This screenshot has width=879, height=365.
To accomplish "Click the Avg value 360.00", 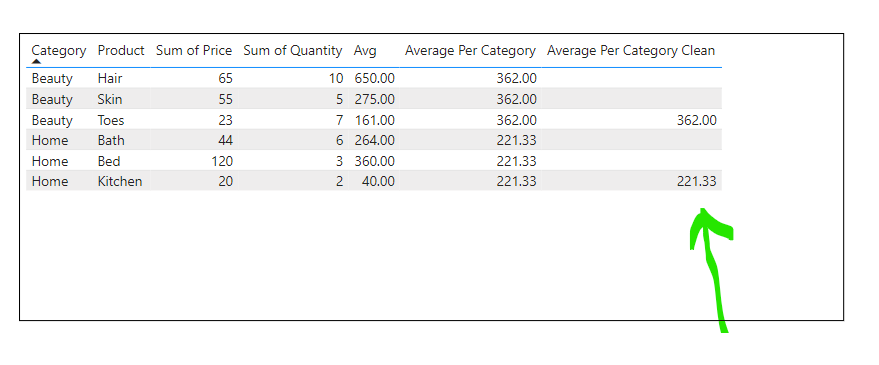I will [374, 161].
